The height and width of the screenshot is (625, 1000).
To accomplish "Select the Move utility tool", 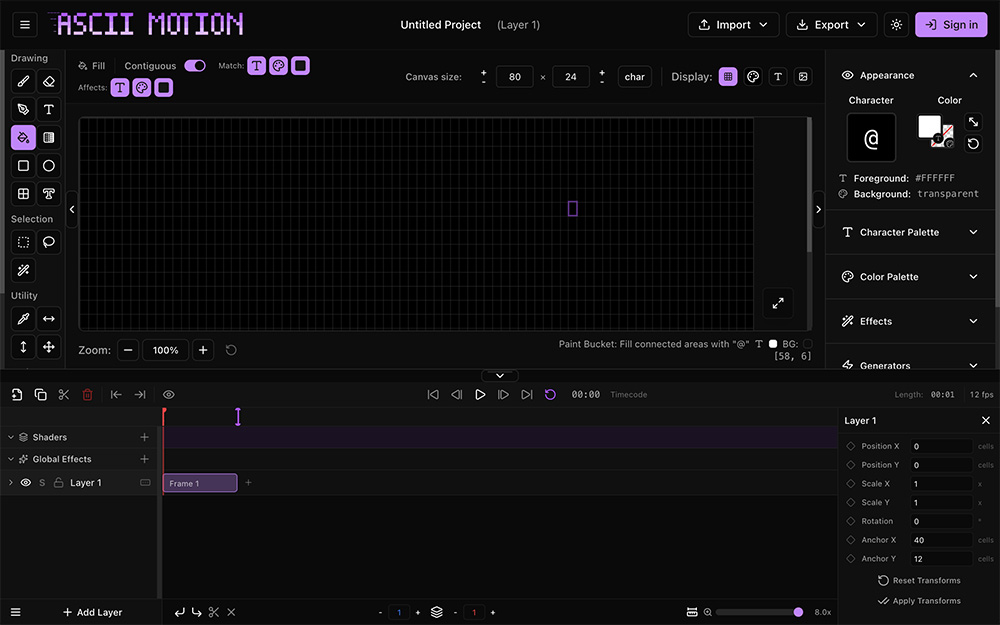I will click(48, 347).
